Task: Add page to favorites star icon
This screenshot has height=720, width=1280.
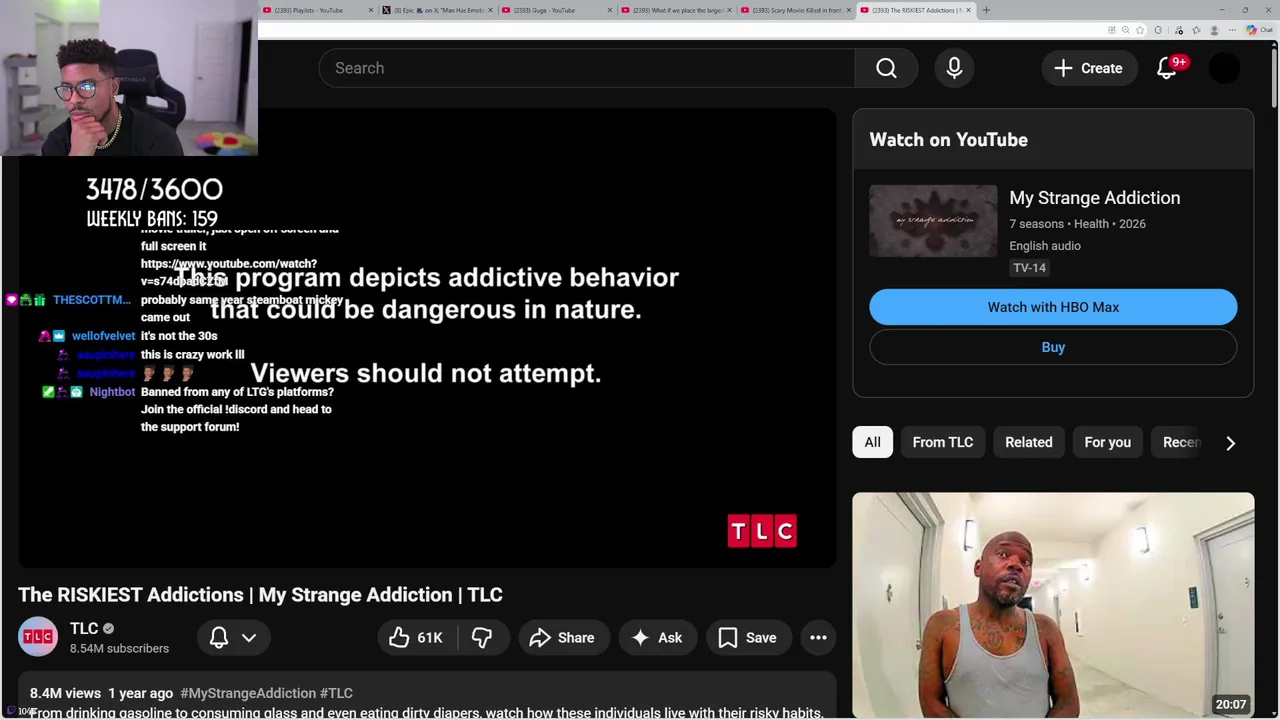Action: coord(1140,30)
